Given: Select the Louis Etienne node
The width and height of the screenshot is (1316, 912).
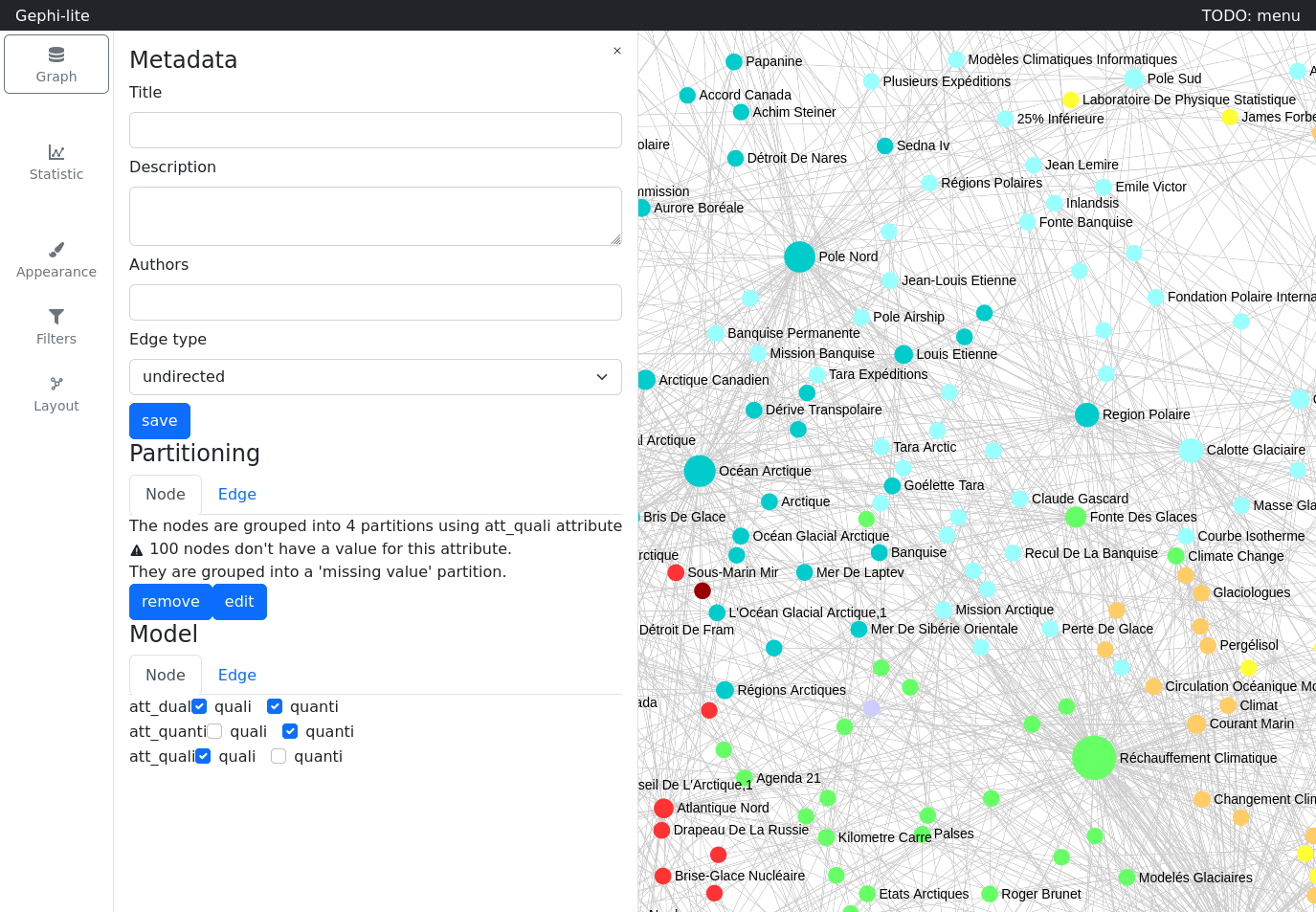Looking at the screenshot, I should point(903,354).
